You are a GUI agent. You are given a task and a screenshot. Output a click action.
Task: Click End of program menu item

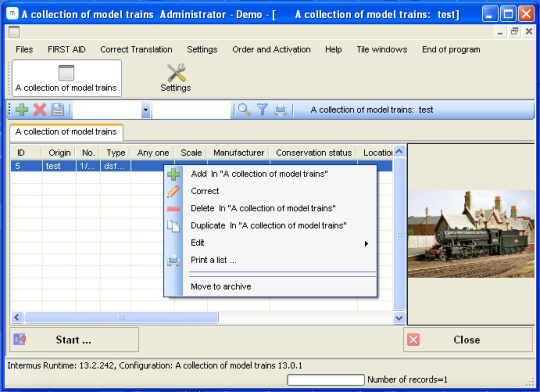coord(451,50)
